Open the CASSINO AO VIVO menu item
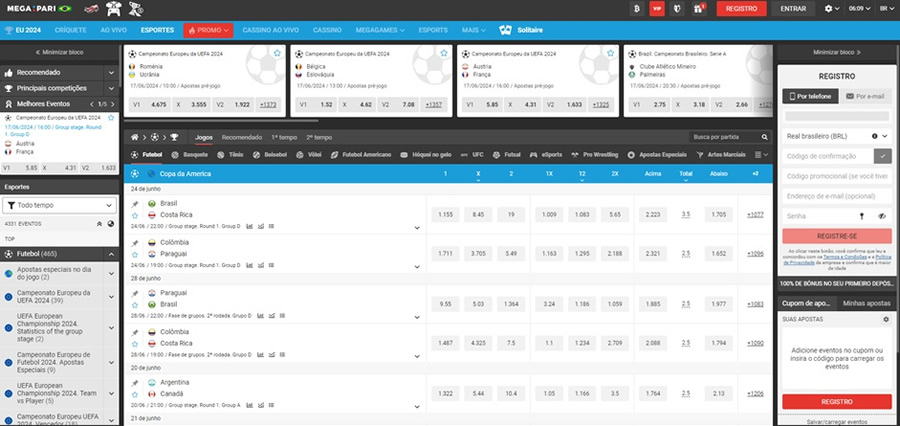This screenshot has height=426, width=900. coord(273,30)
